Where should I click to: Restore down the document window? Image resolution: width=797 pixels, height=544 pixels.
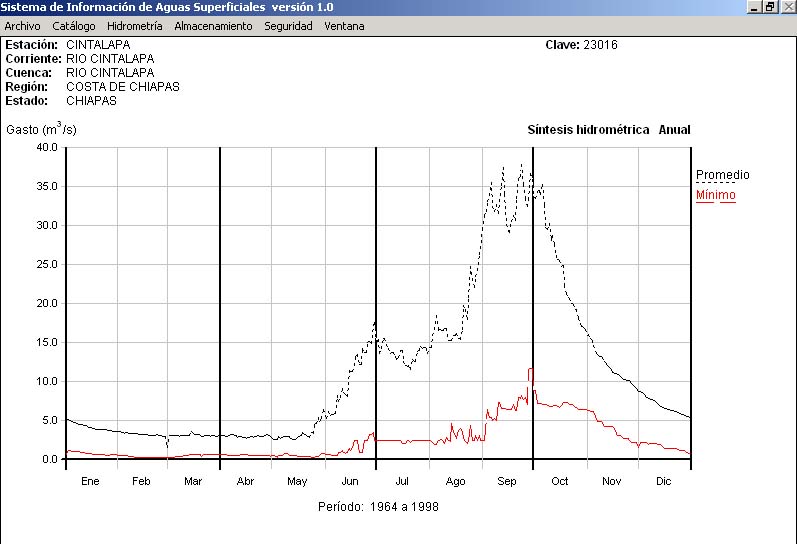click(770, 7)
